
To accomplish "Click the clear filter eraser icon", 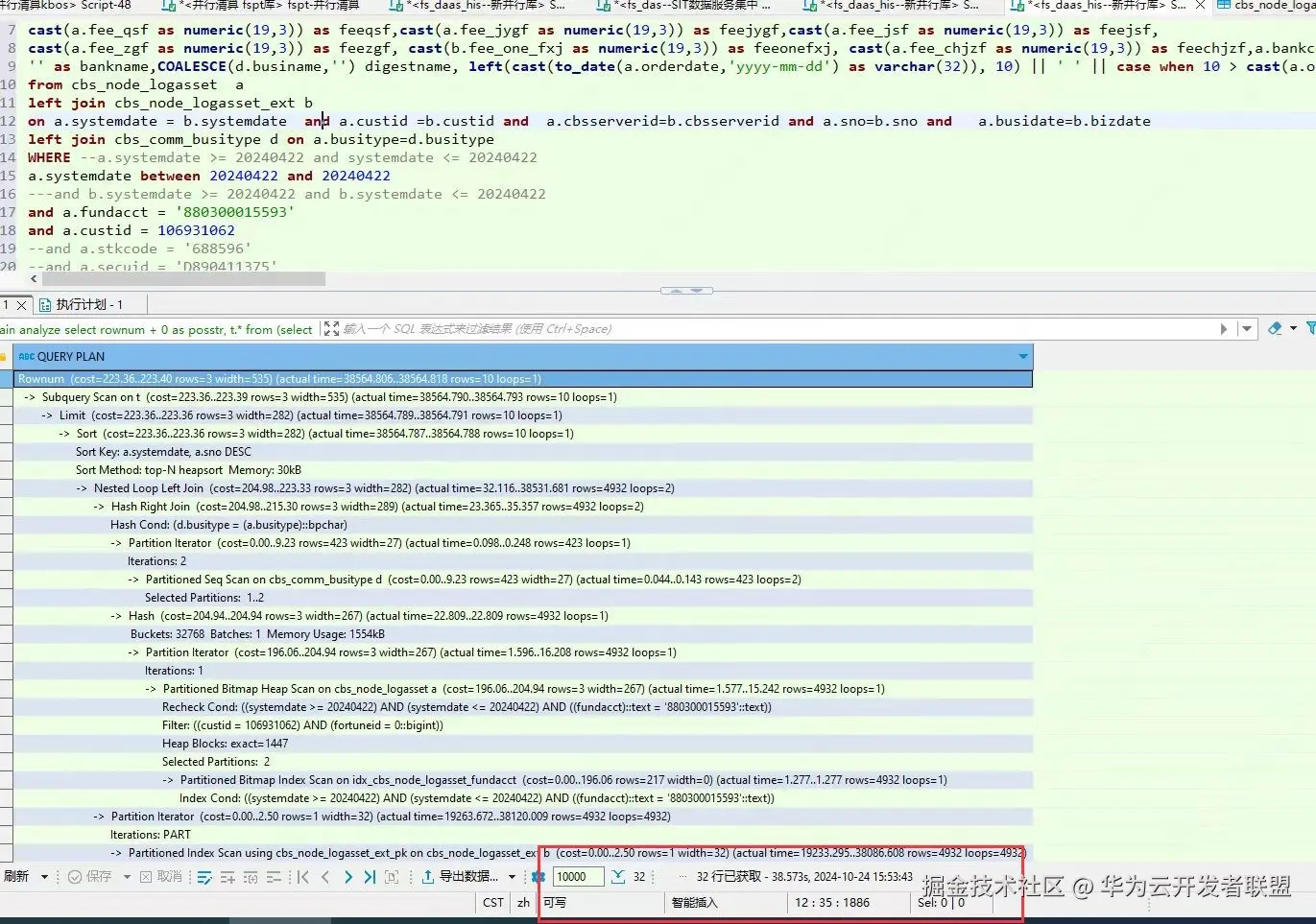I will [x=1275, y=329].
